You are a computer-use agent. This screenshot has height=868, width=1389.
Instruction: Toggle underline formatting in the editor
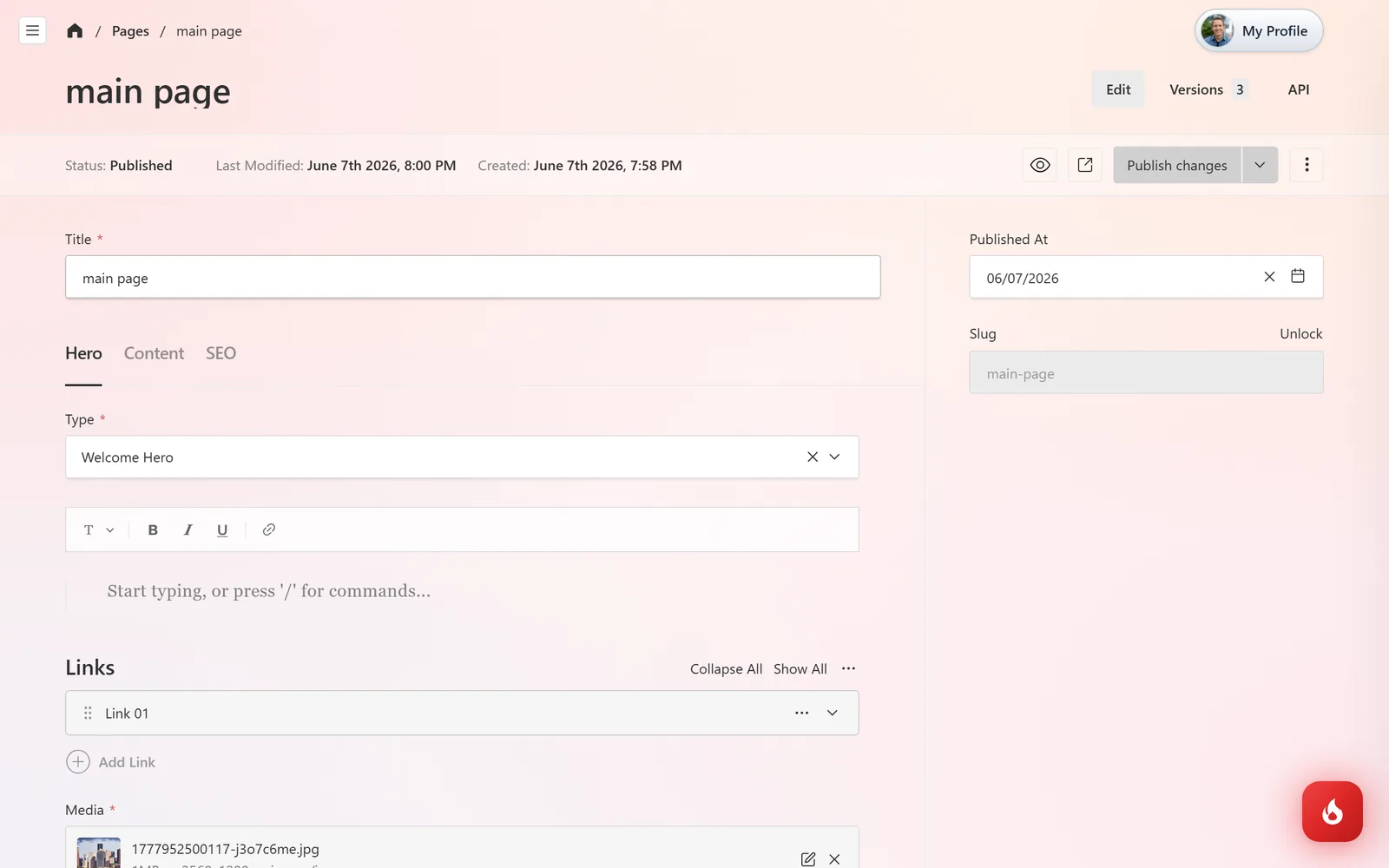coord(222,529)
